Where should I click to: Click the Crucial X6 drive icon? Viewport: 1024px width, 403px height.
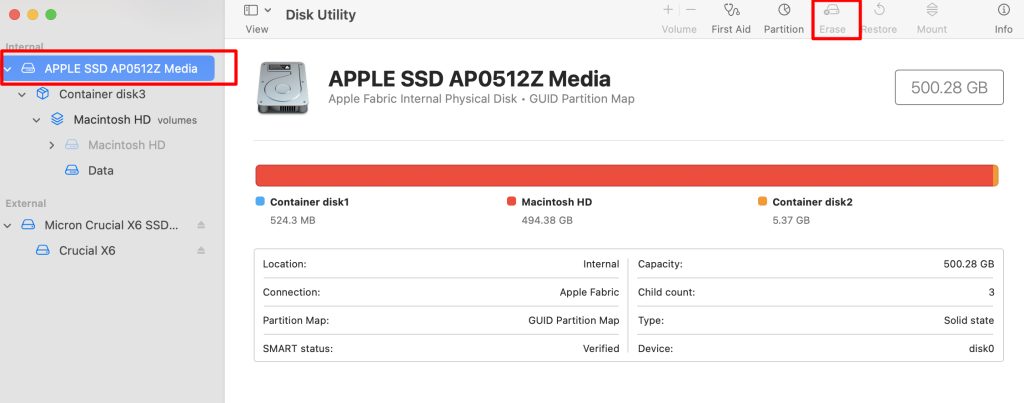(42, 250)
